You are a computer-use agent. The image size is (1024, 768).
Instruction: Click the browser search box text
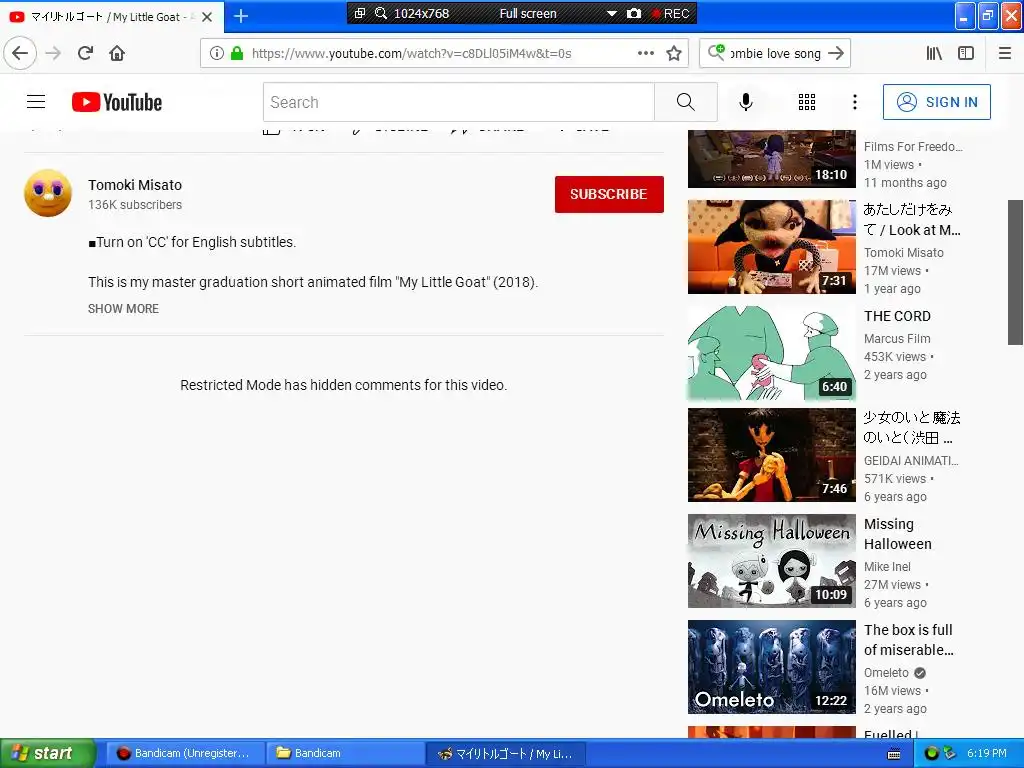[775, 54]
